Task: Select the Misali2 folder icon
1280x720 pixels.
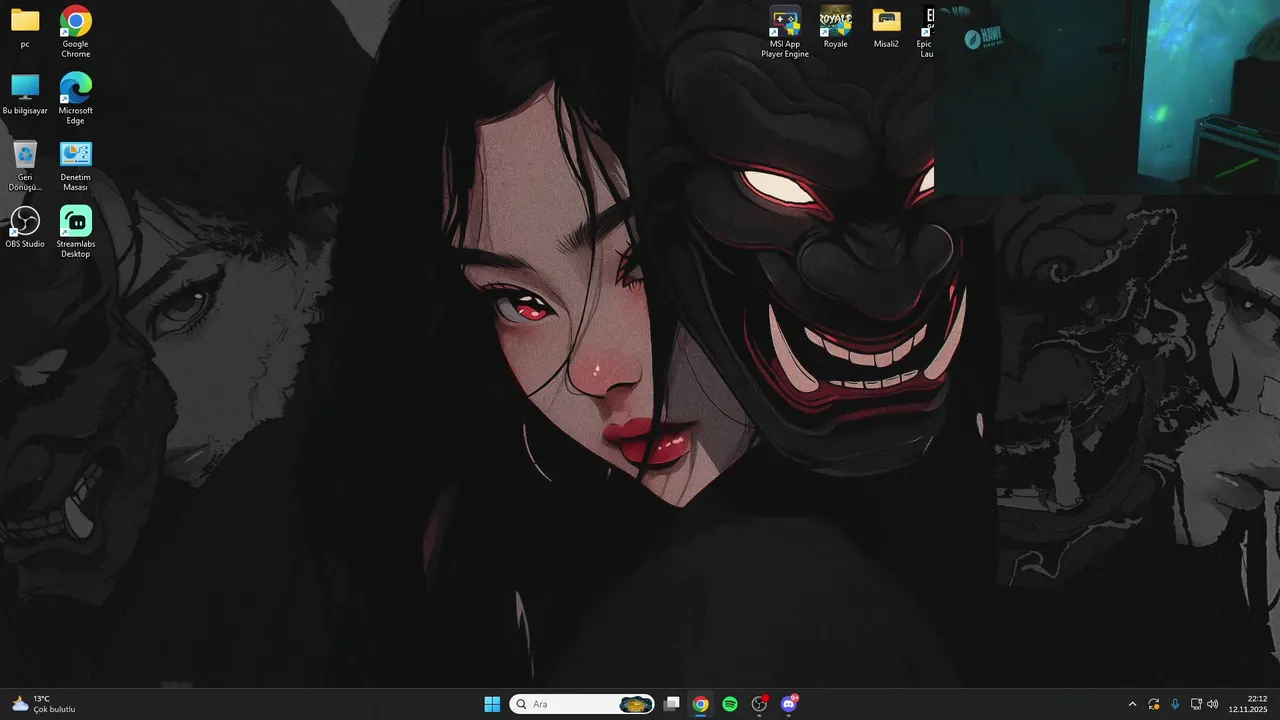Action: click(886, 28)
